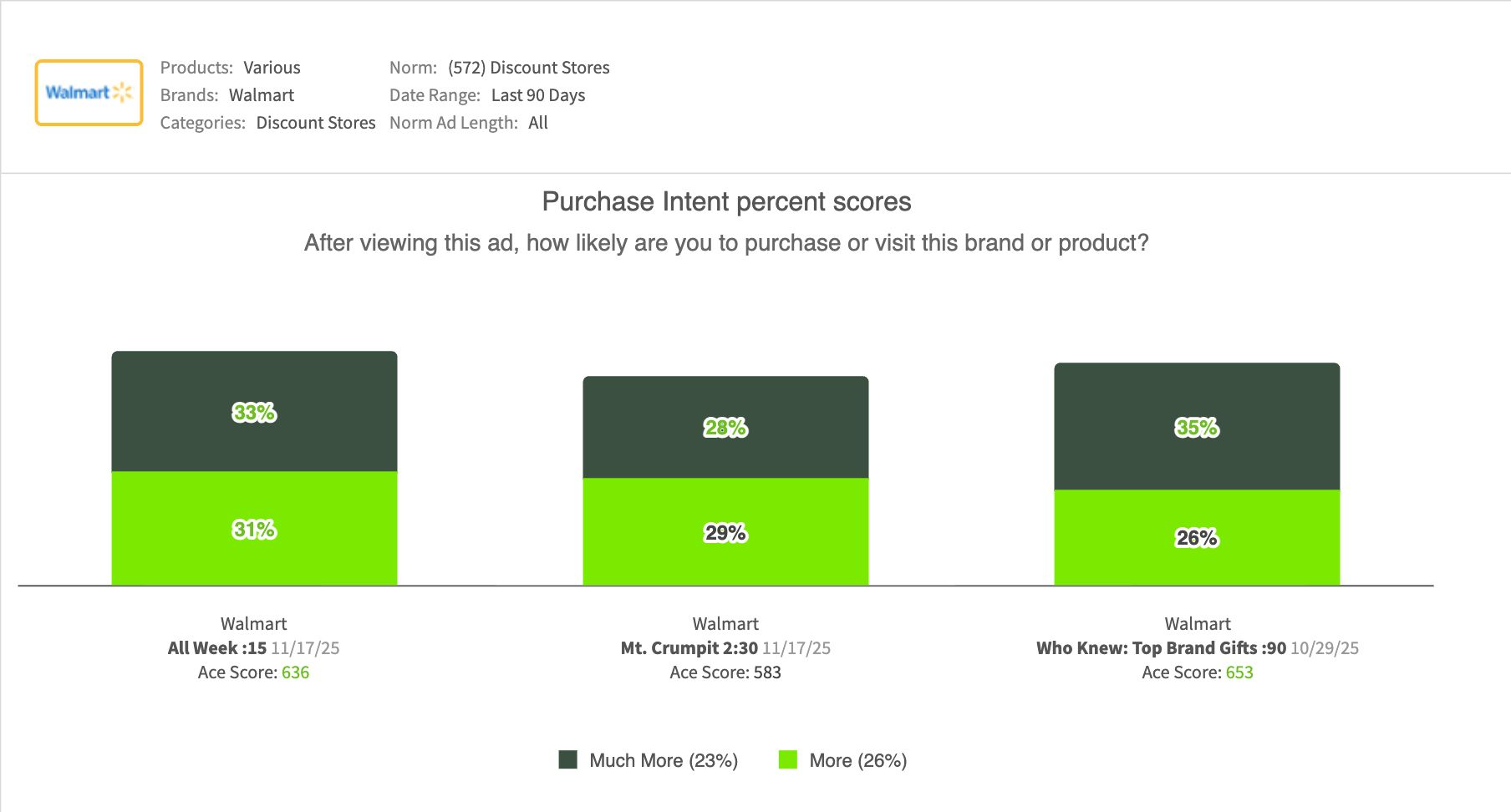Click the Purchase Intent percent scores chart title
This screenshot has width=1511, height=812.
click(726, 201)
